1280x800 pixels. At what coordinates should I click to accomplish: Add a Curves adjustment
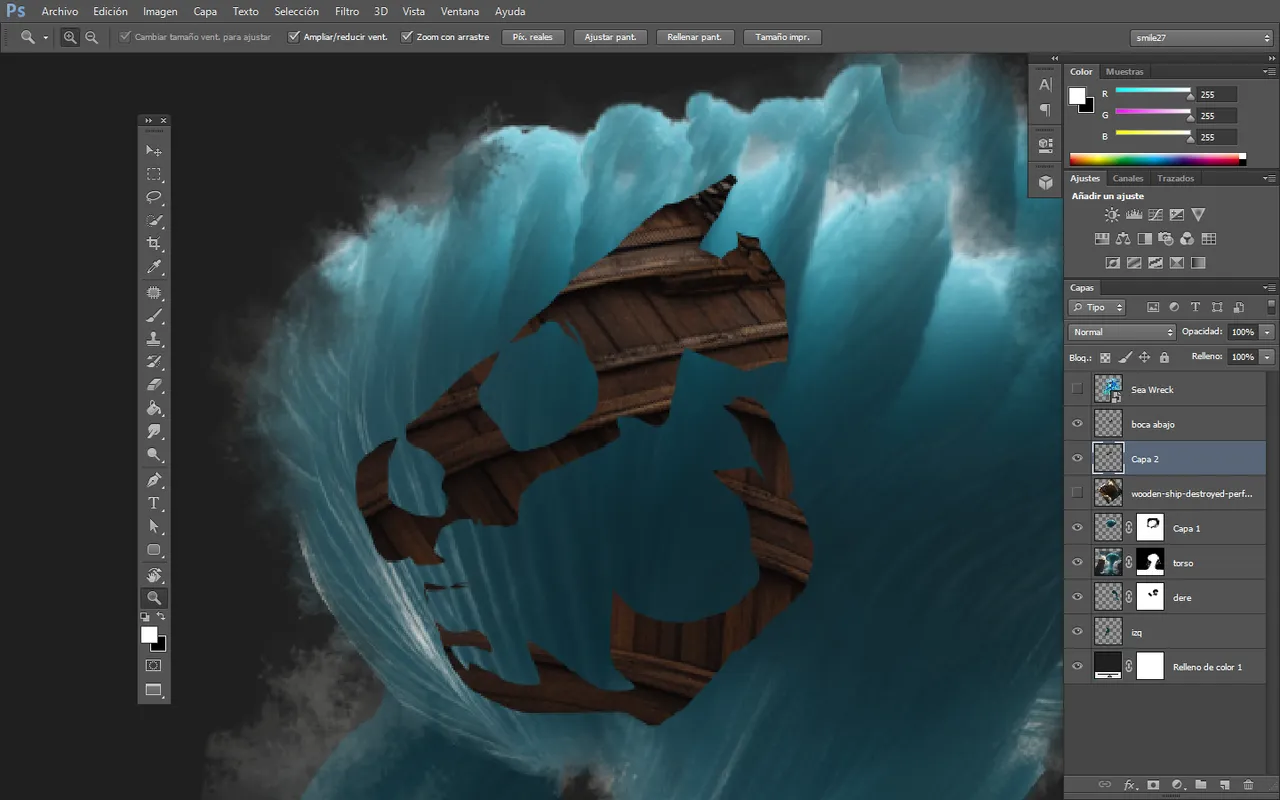[1155, 214]
